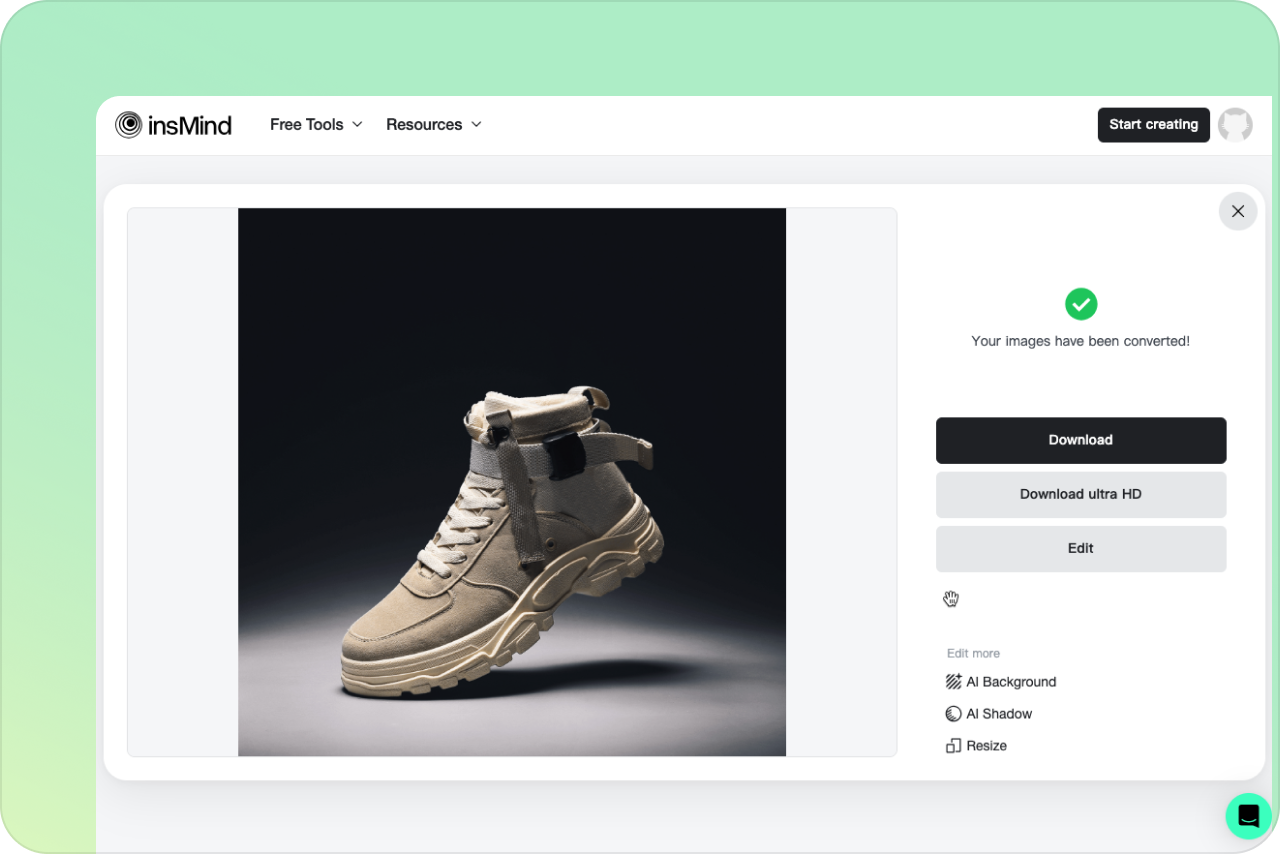Click the green success checkmark icon

click(1081, 304)
